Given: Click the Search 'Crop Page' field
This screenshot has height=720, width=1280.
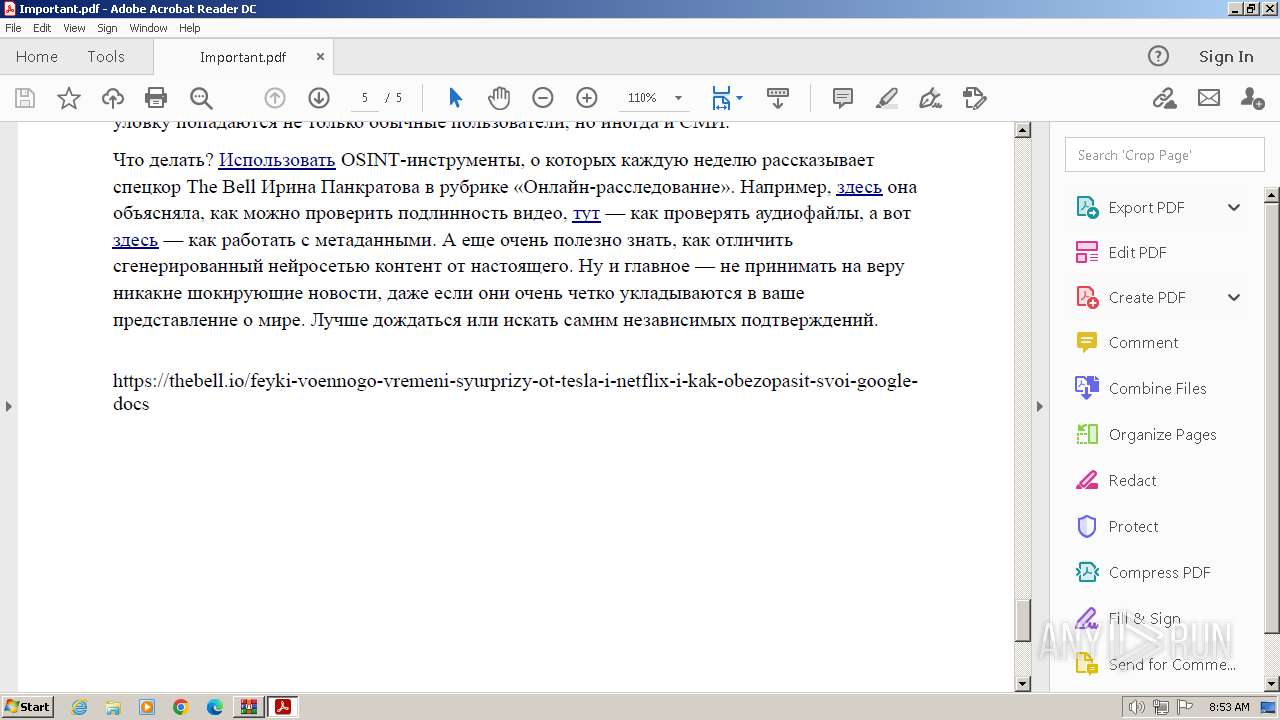Looking at the screenshot, I should [1164, 155].
